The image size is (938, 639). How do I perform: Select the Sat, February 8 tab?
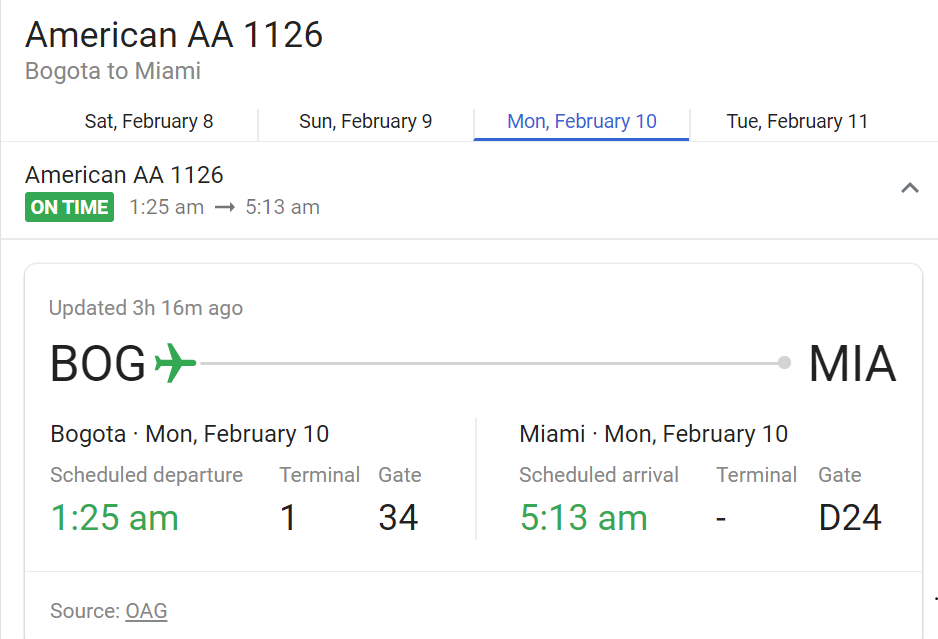point(149,122)
